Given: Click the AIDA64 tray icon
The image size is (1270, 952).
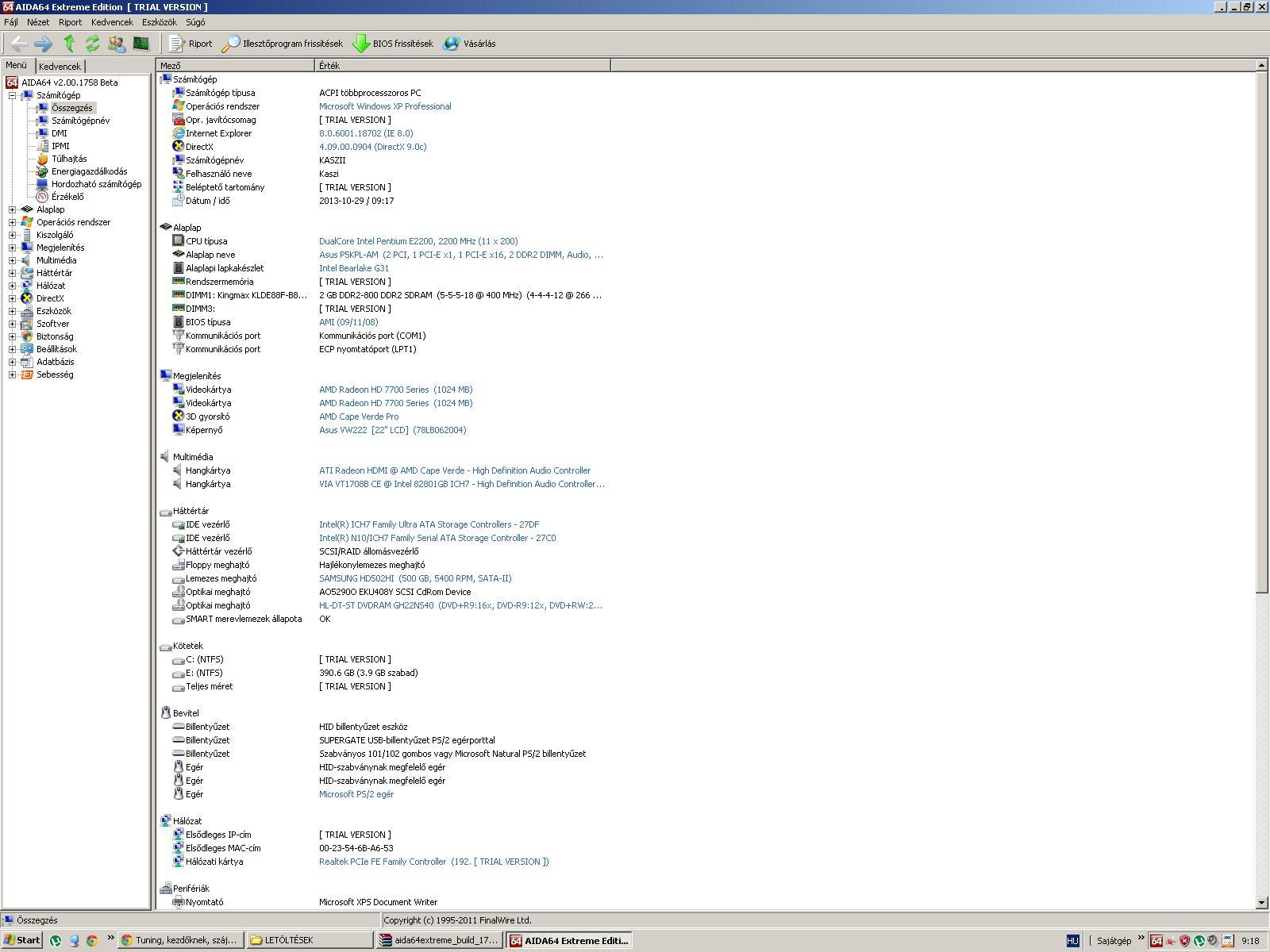Looking at the screenshot, I should 1156,941.
